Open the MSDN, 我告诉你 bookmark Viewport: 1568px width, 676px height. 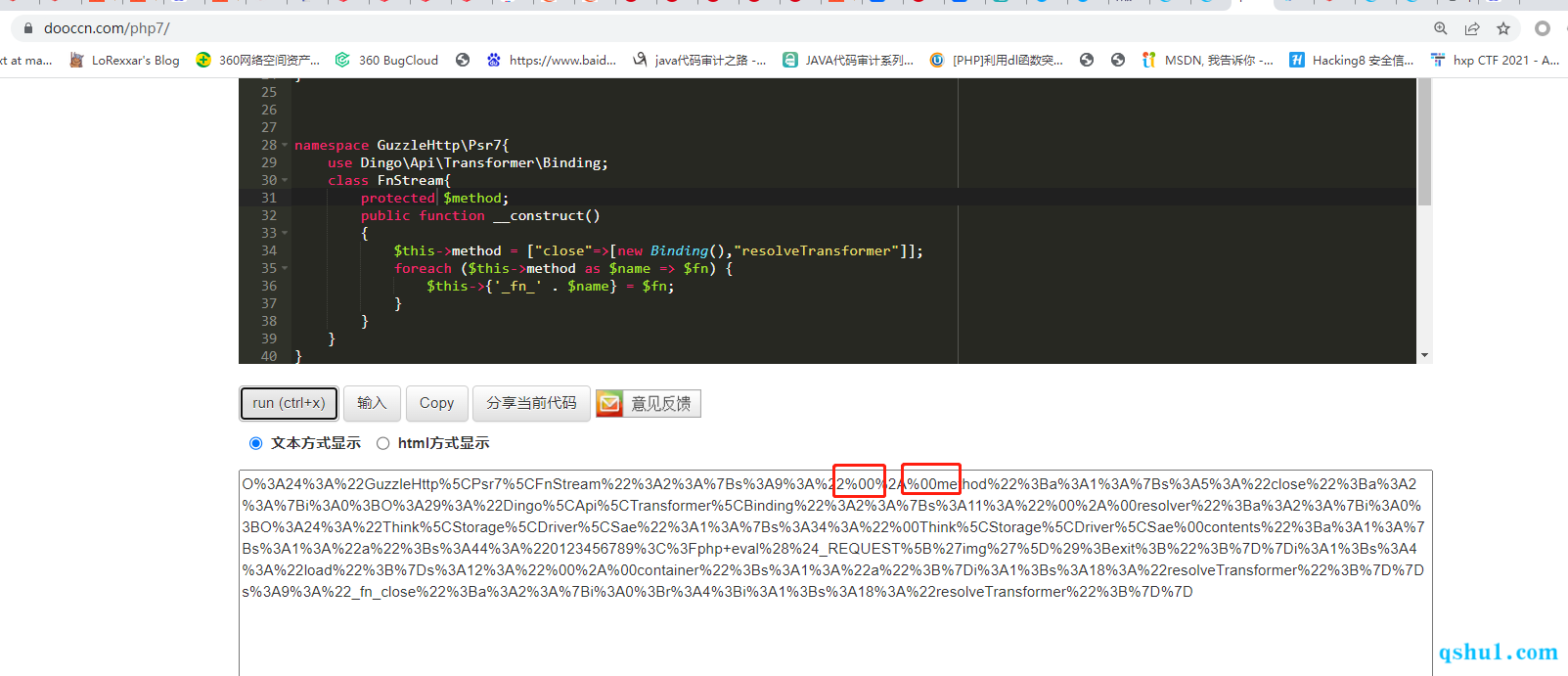tap(1207, 60)
